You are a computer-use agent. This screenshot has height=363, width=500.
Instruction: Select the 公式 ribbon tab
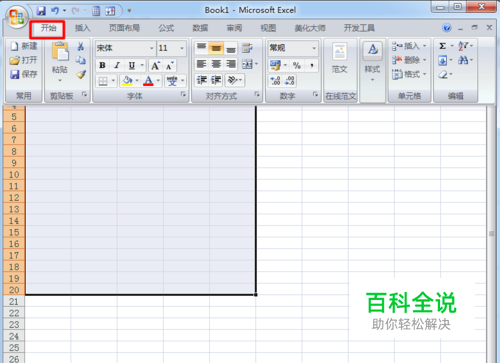[x=166, y=28]
